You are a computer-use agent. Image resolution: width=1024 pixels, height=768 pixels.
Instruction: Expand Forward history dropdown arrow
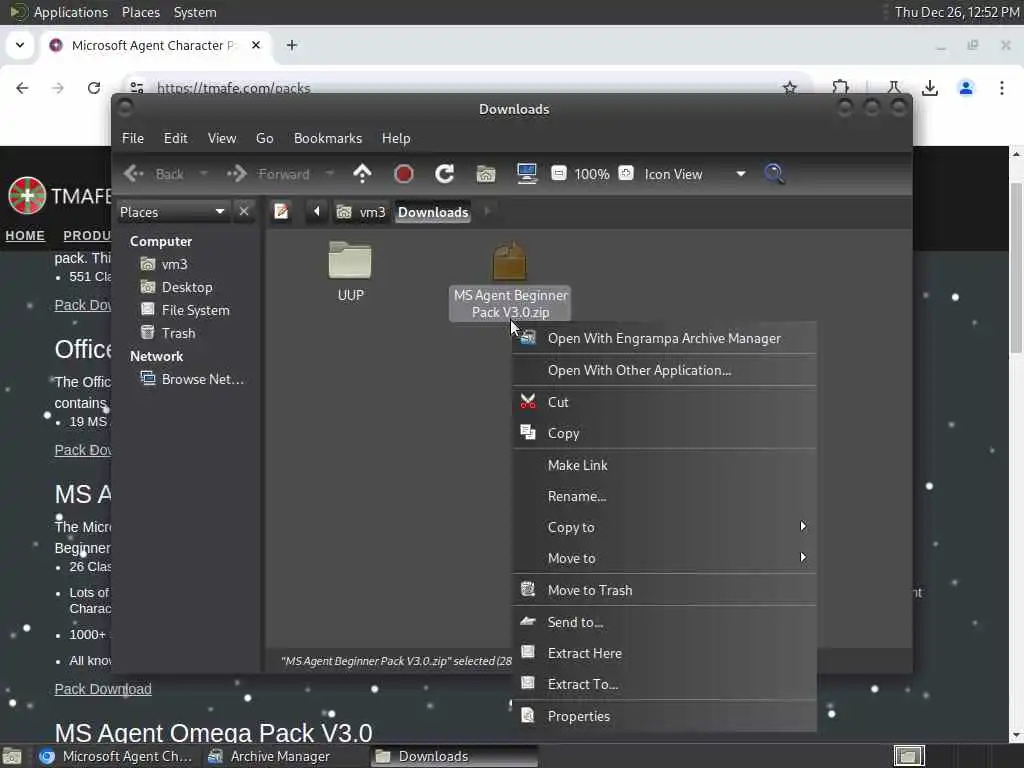click(x=329, y=174)
